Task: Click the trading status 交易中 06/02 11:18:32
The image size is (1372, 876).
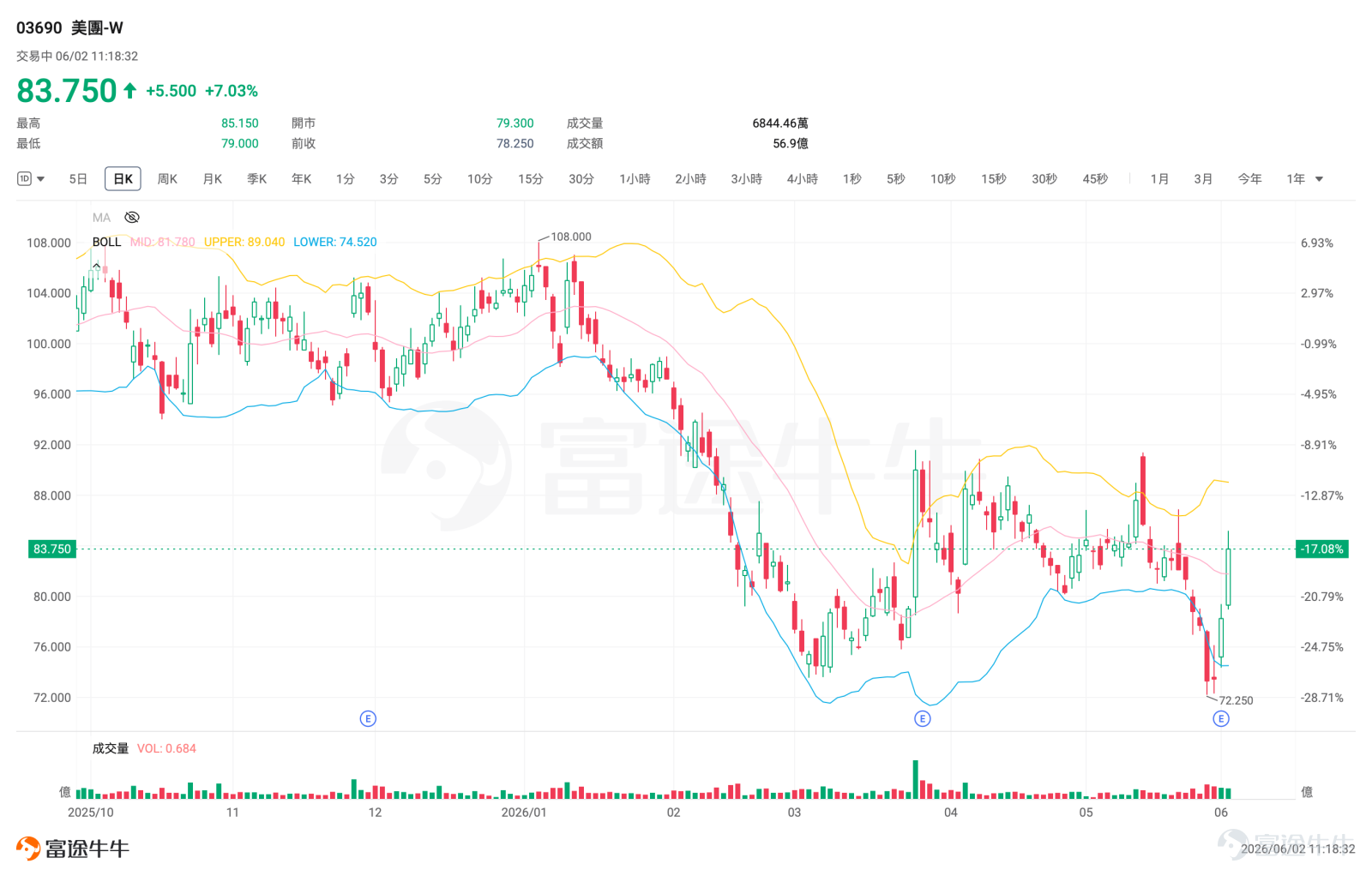Action: coord(77,57)
